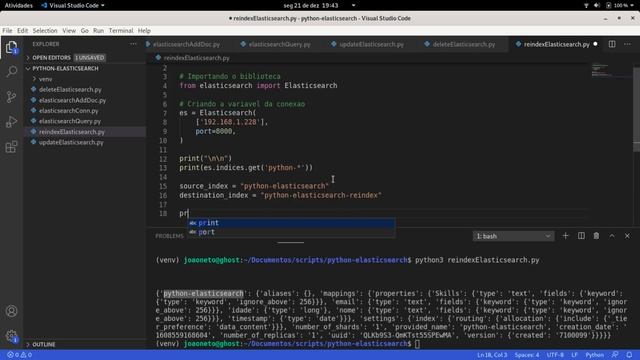Split the editor to the right
The width and height of the screenshot is (640, 360).
pyautogui.click(x=612, y=44)
